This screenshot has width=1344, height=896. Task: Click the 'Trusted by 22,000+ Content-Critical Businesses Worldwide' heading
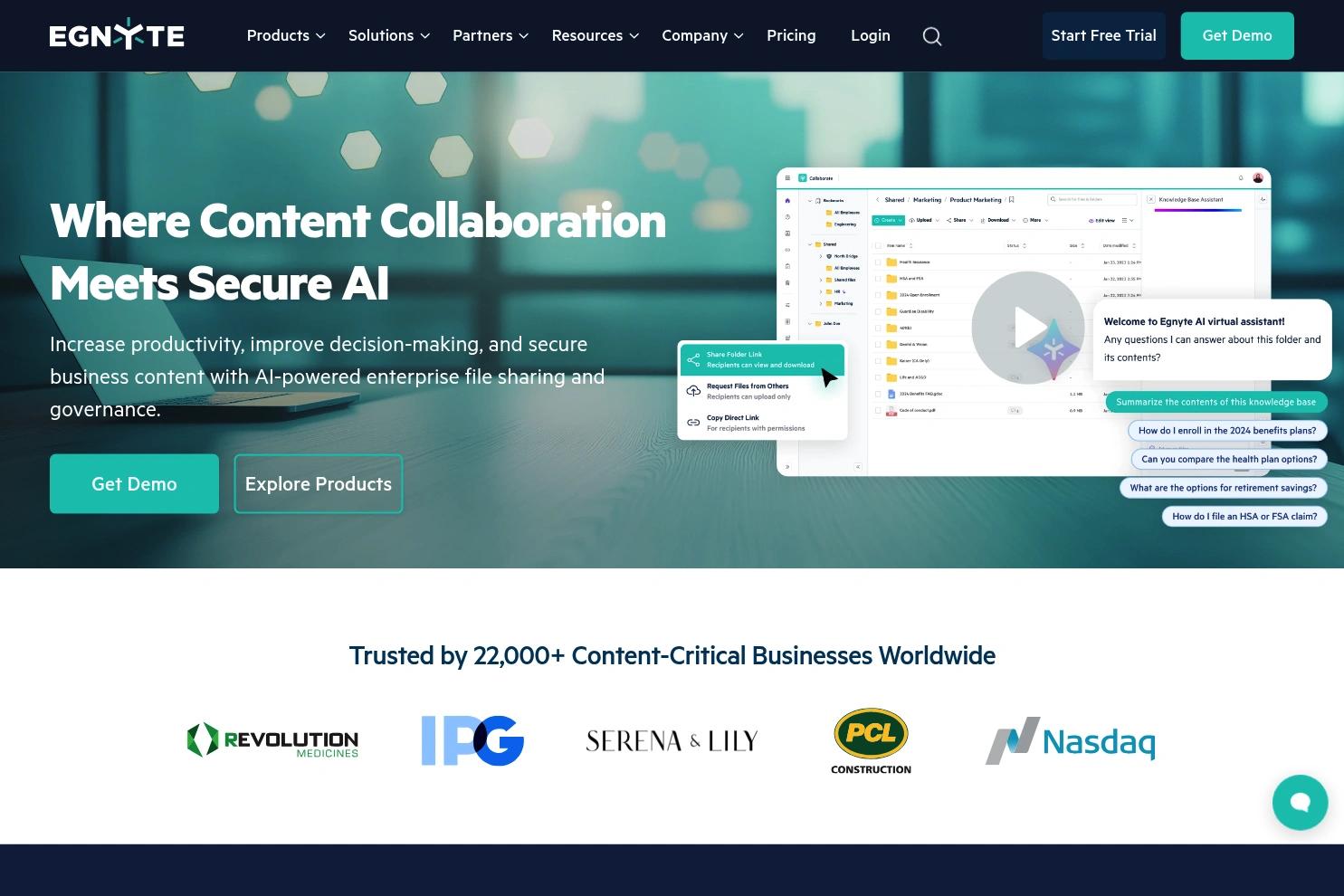672,655
